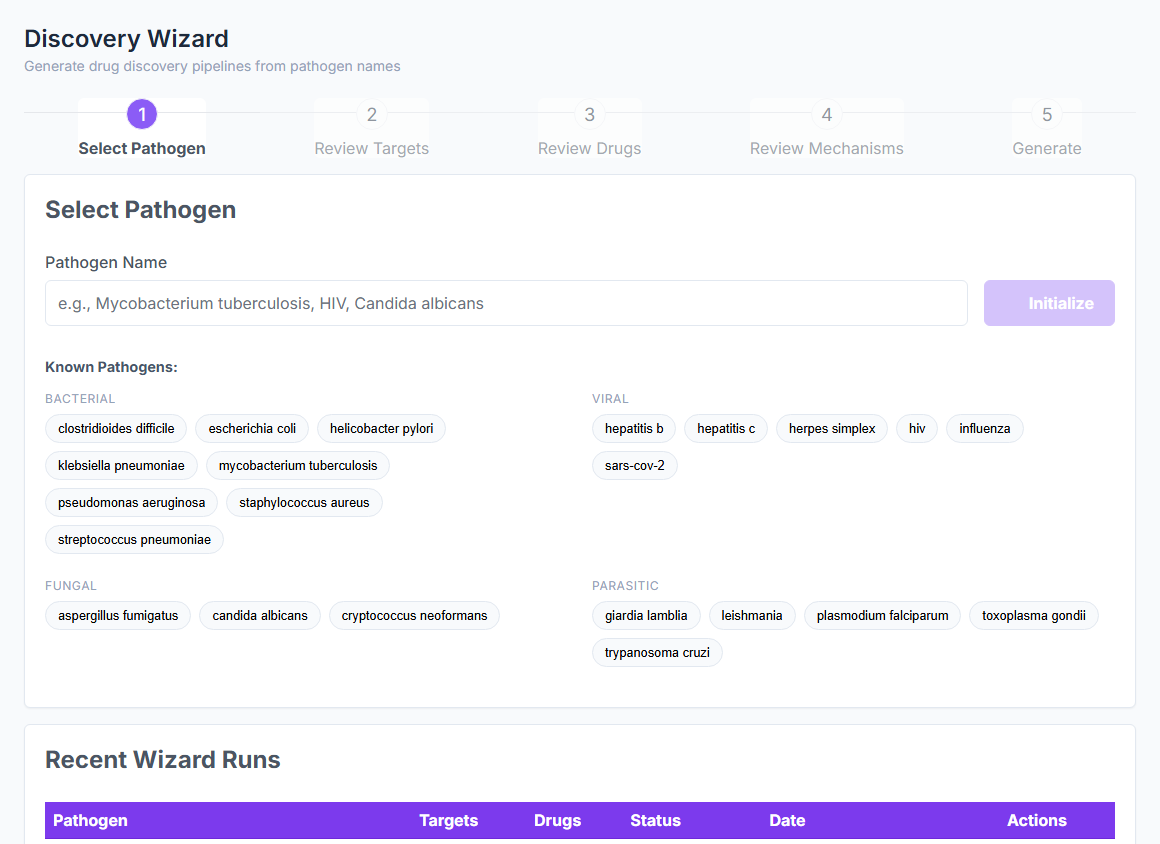Open step 5 Generate
Image resolution: width=1160 pixels, height=844 pixels.
tap(1047, 128)
